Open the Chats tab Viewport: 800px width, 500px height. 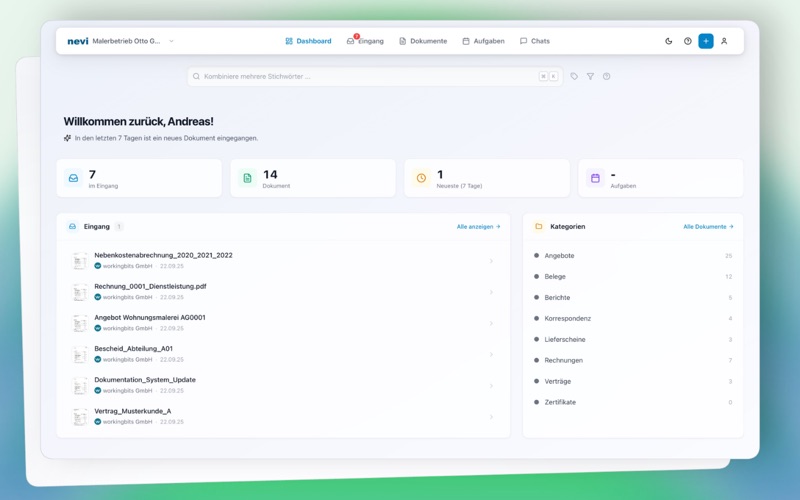click(x=535, y=41)
